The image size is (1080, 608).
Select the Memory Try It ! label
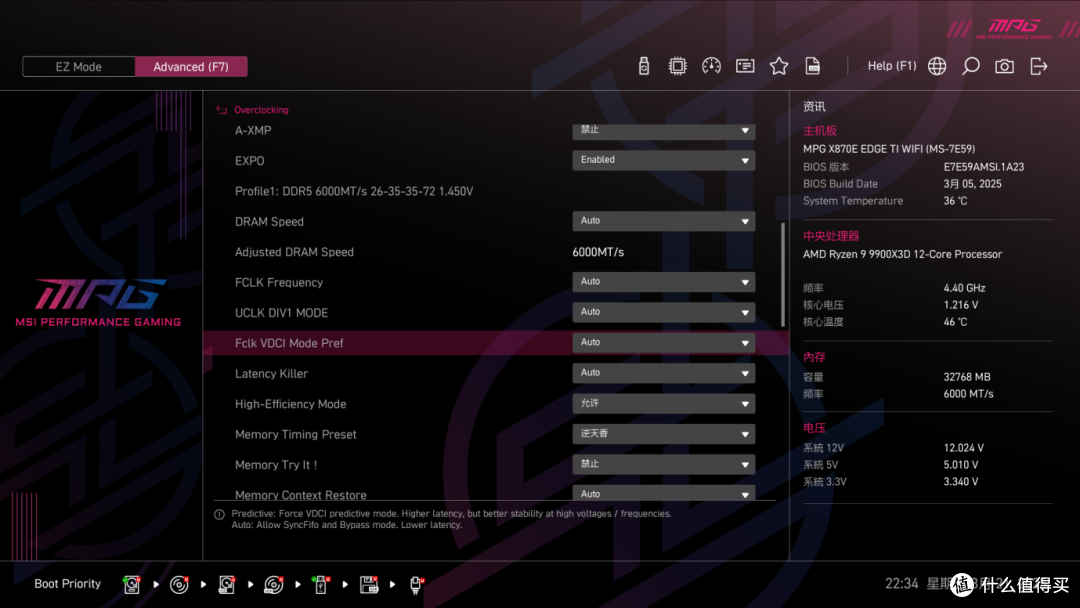coord(276,465)
